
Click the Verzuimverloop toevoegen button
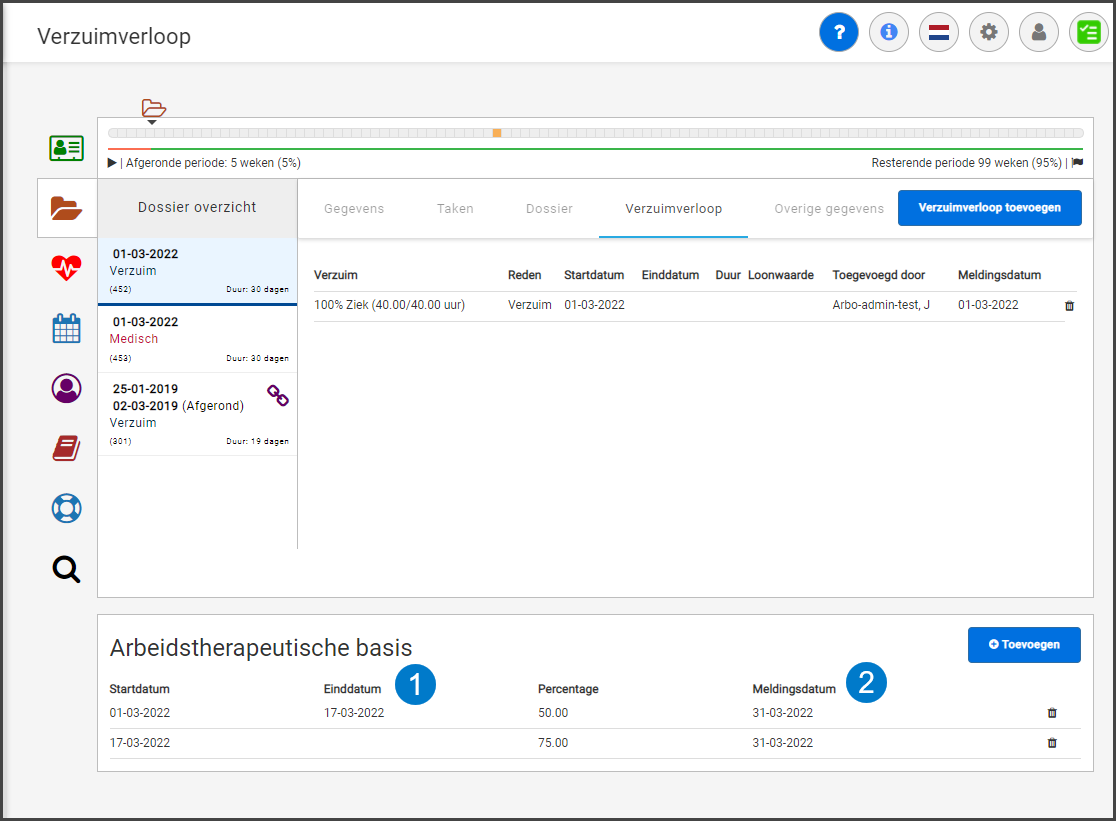tap(989, 208)
